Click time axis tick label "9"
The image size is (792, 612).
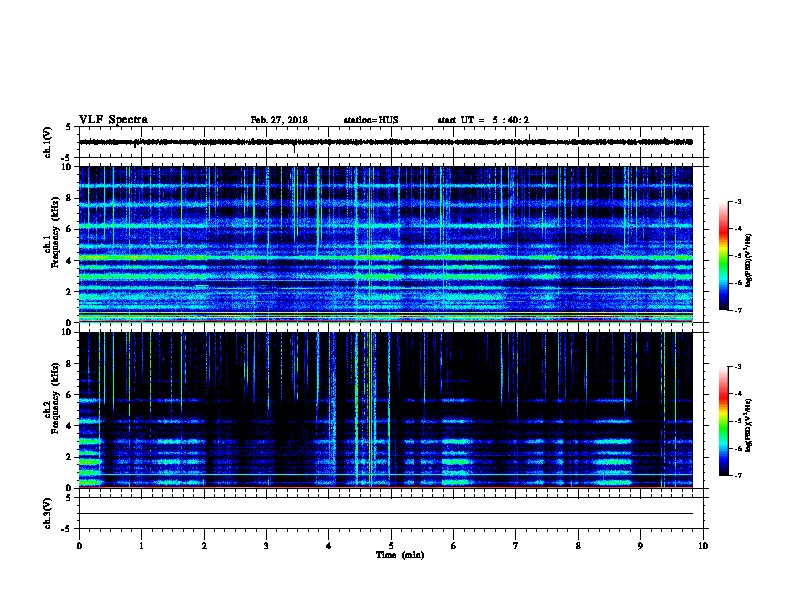coord(640,546)
